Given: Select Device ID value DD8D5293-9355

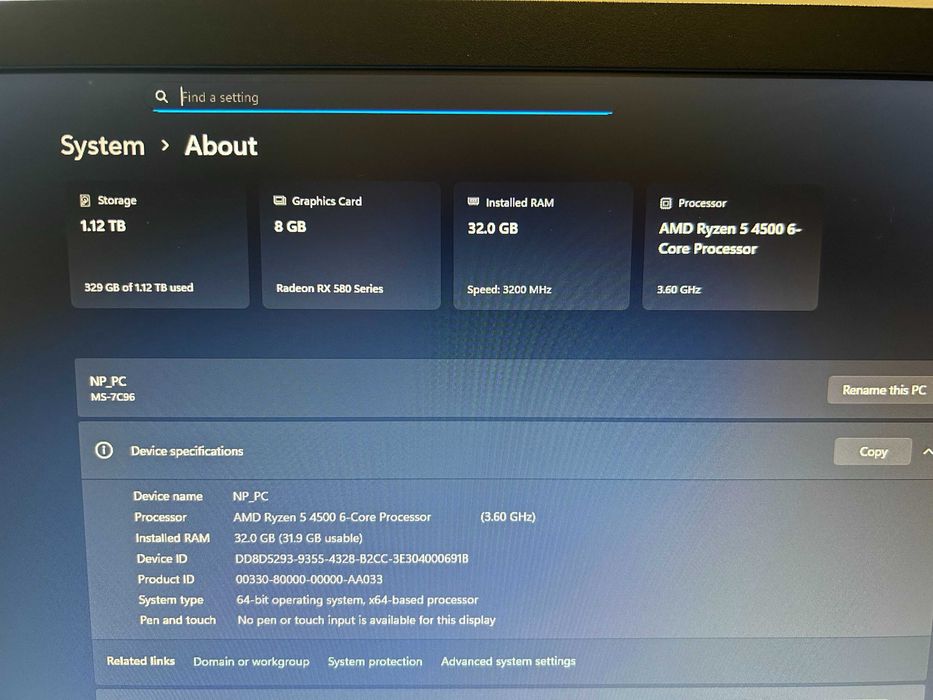Looking at the screenshot, I should click(352, 558).
